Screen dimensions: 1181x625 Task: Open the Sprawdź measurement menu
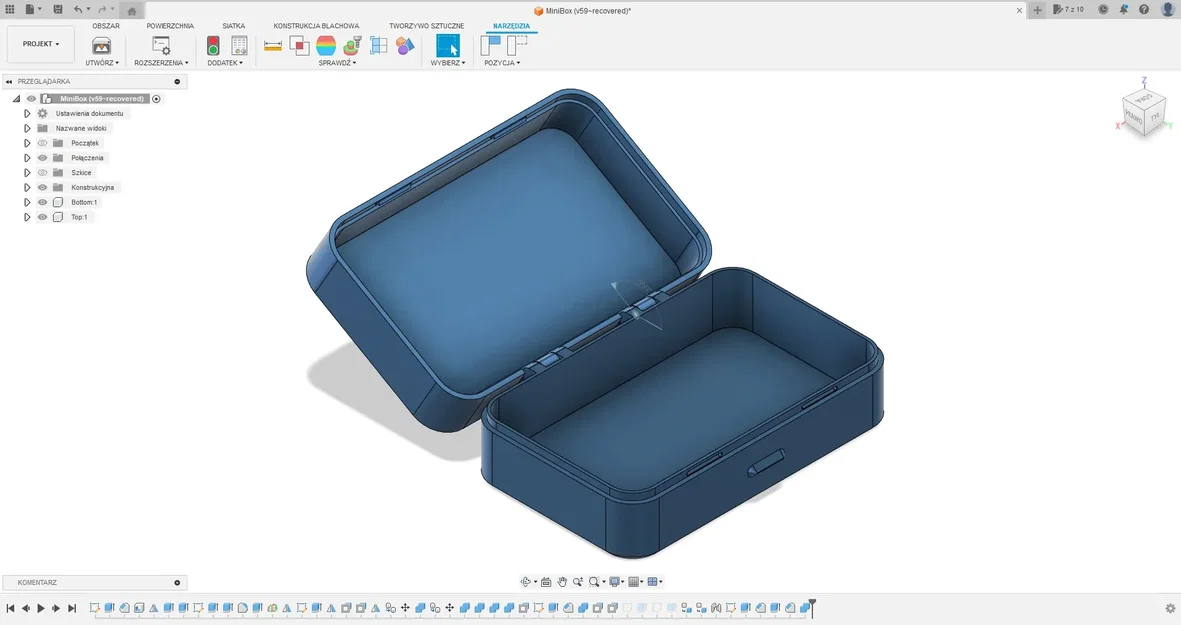(x=337, y=61)
